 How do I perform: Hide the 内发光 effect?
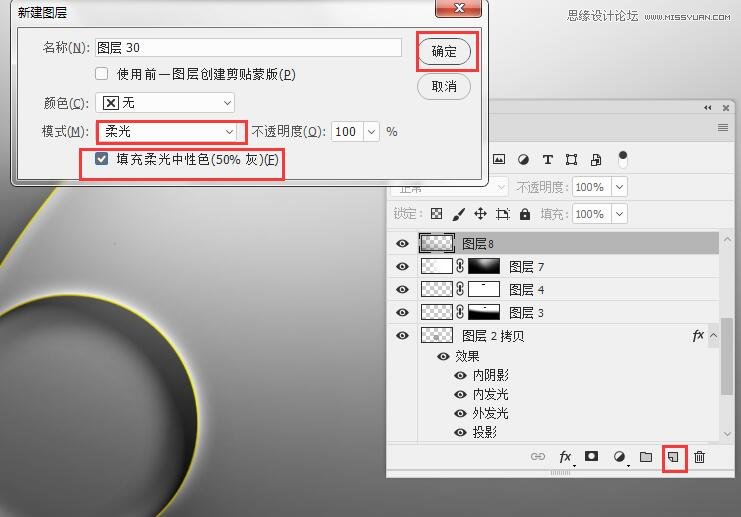coord(460,395)
